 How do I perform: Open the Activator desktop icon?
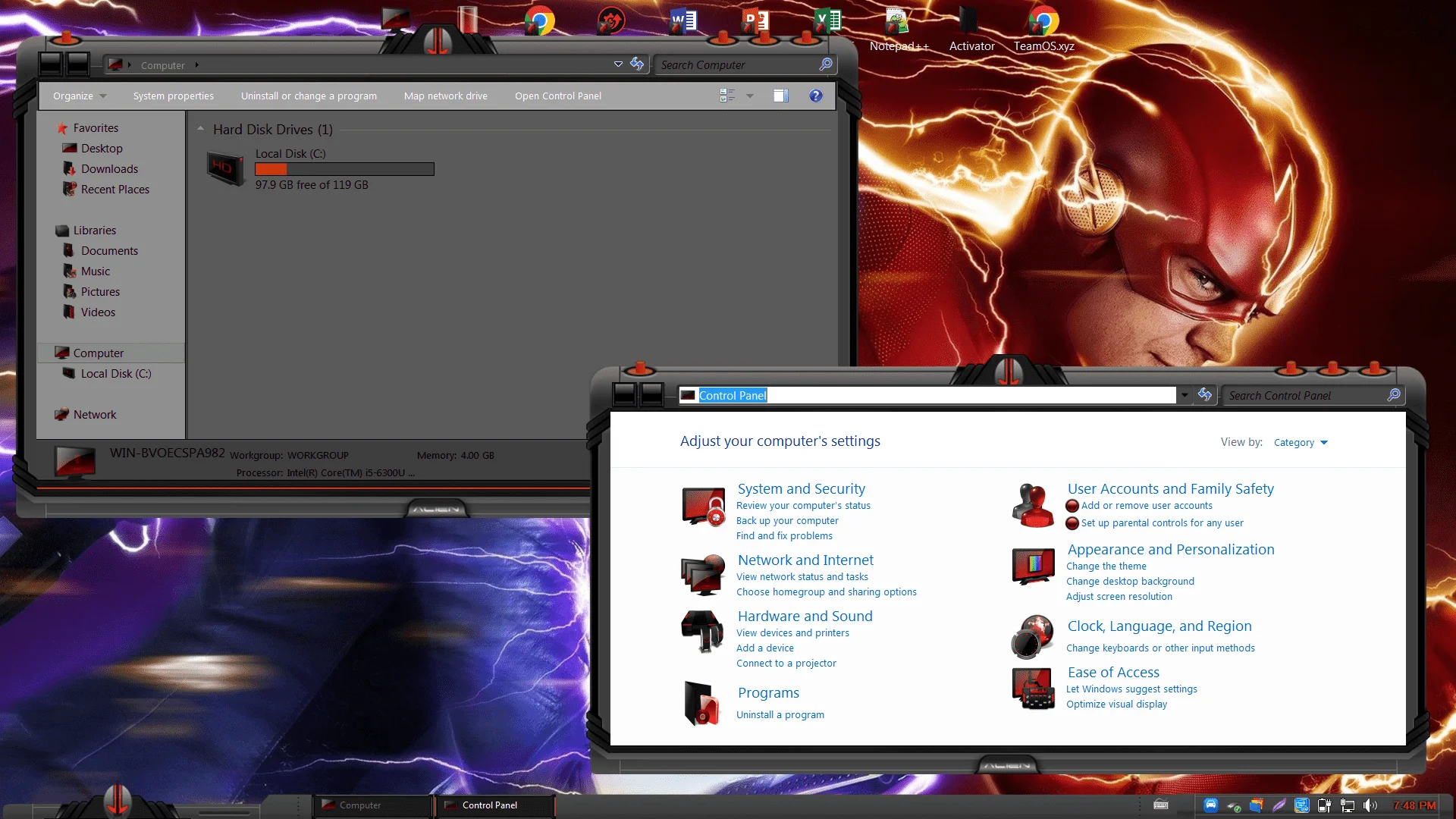tap(971, 29)
